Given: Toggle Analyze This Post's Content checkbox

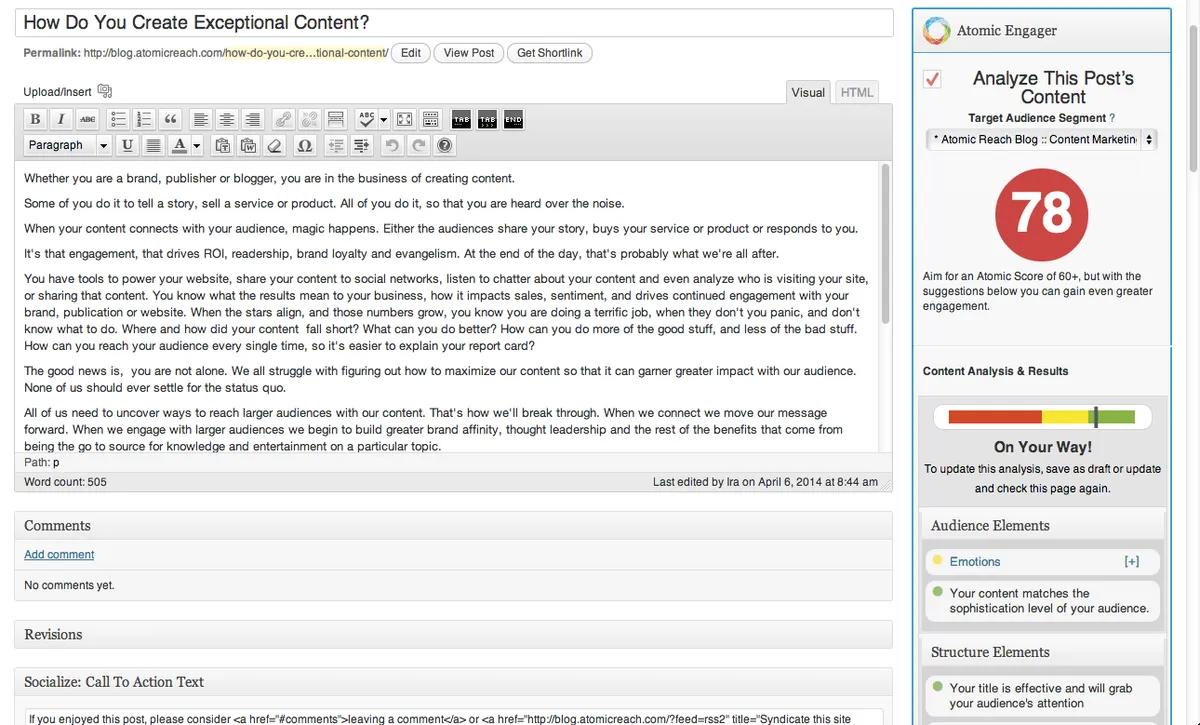Looking at the screenshot, I should [932, 79].
